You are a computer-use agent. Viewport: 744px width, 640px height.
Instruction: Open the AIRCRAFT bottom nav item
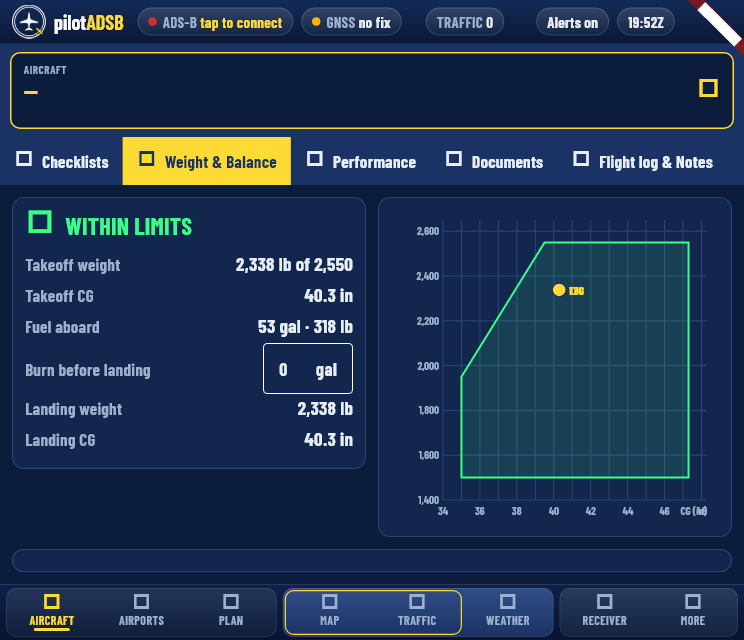point(52,612)
